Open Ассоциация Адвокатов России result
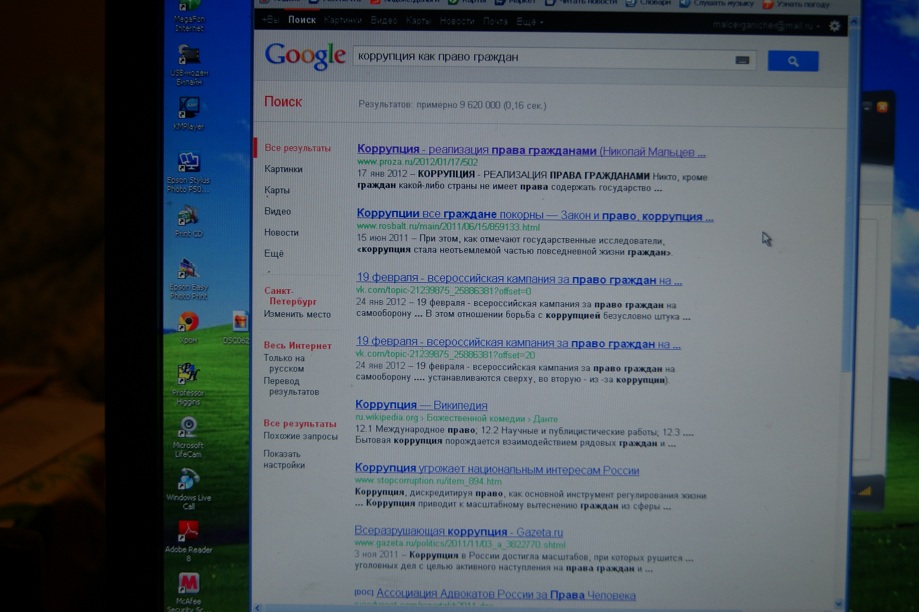 click(x=505, y=594)
